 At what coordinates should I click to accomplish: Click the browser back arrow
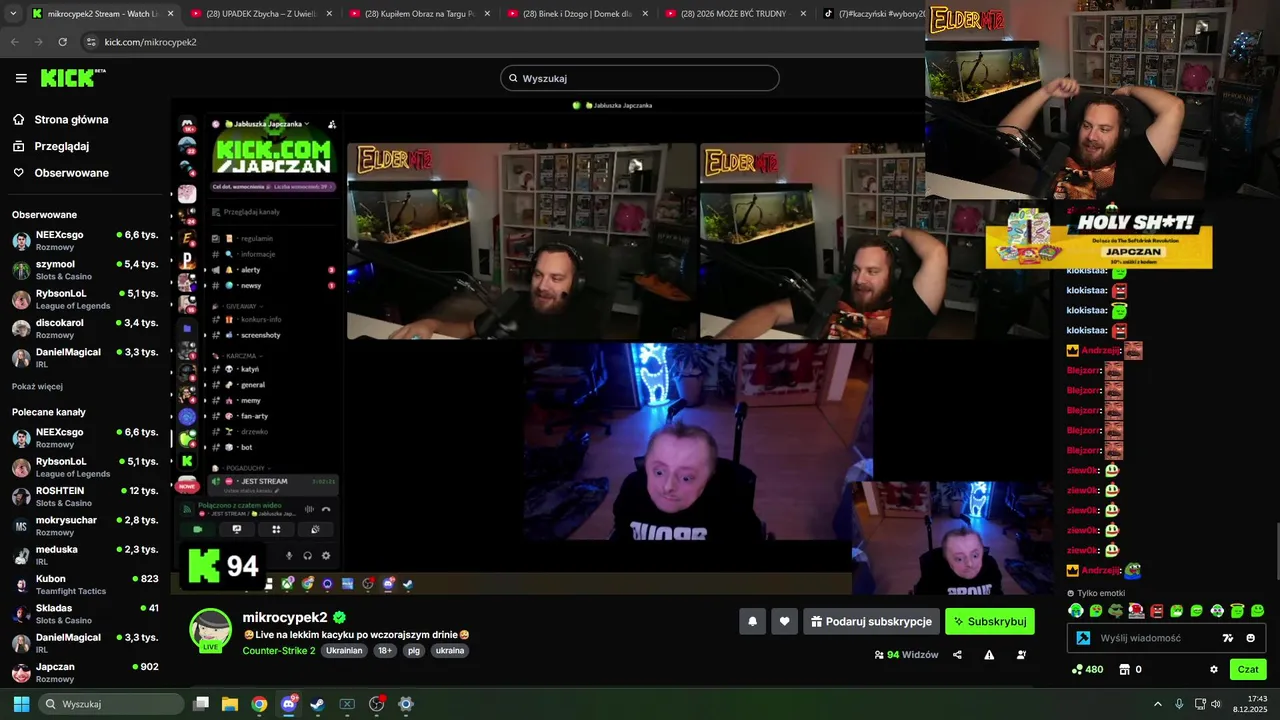(14, 42)
